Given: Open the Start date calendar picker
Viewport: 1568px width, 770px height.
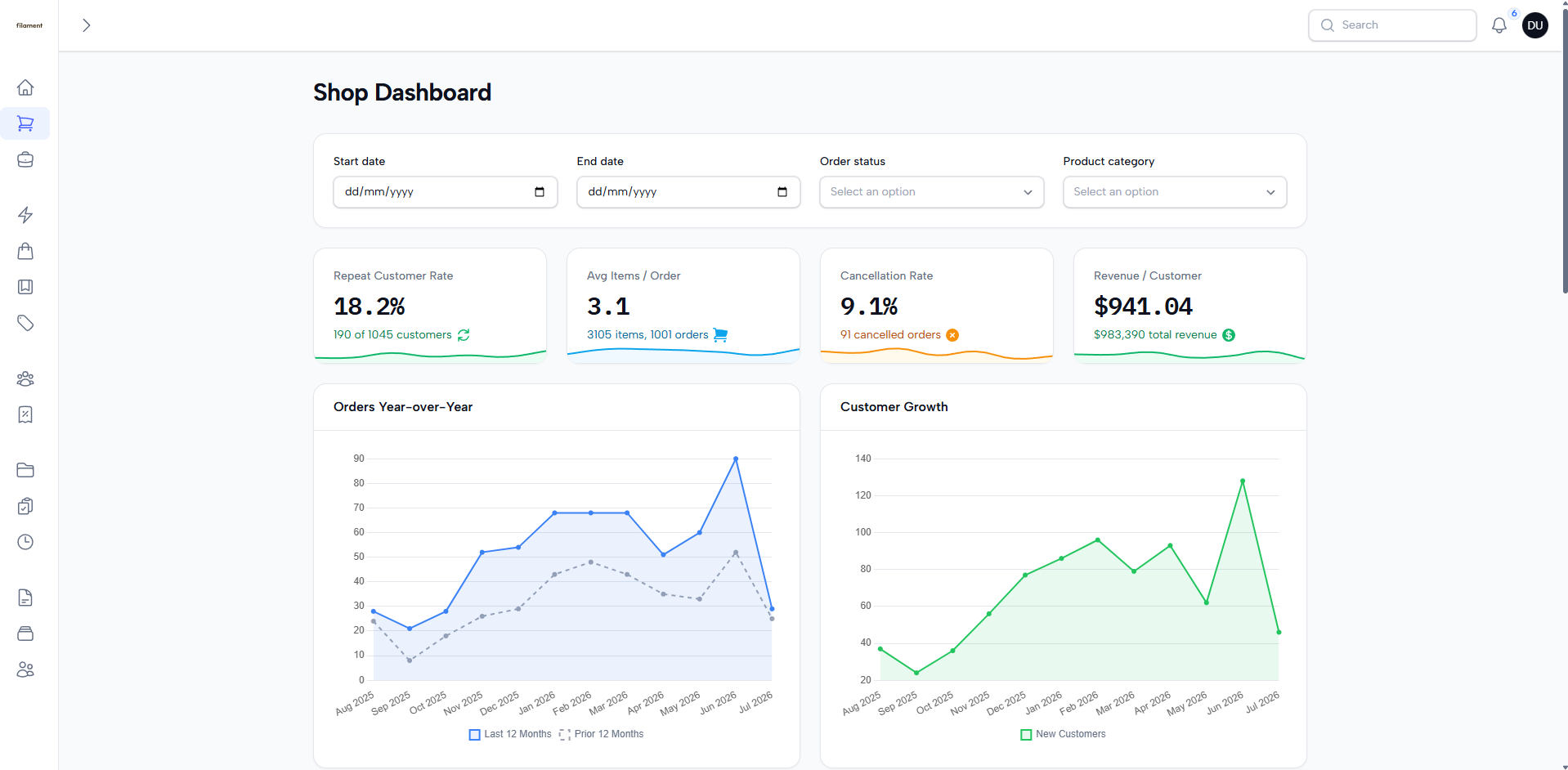Looking at the screenshot, I should click(x=539, y=192).
